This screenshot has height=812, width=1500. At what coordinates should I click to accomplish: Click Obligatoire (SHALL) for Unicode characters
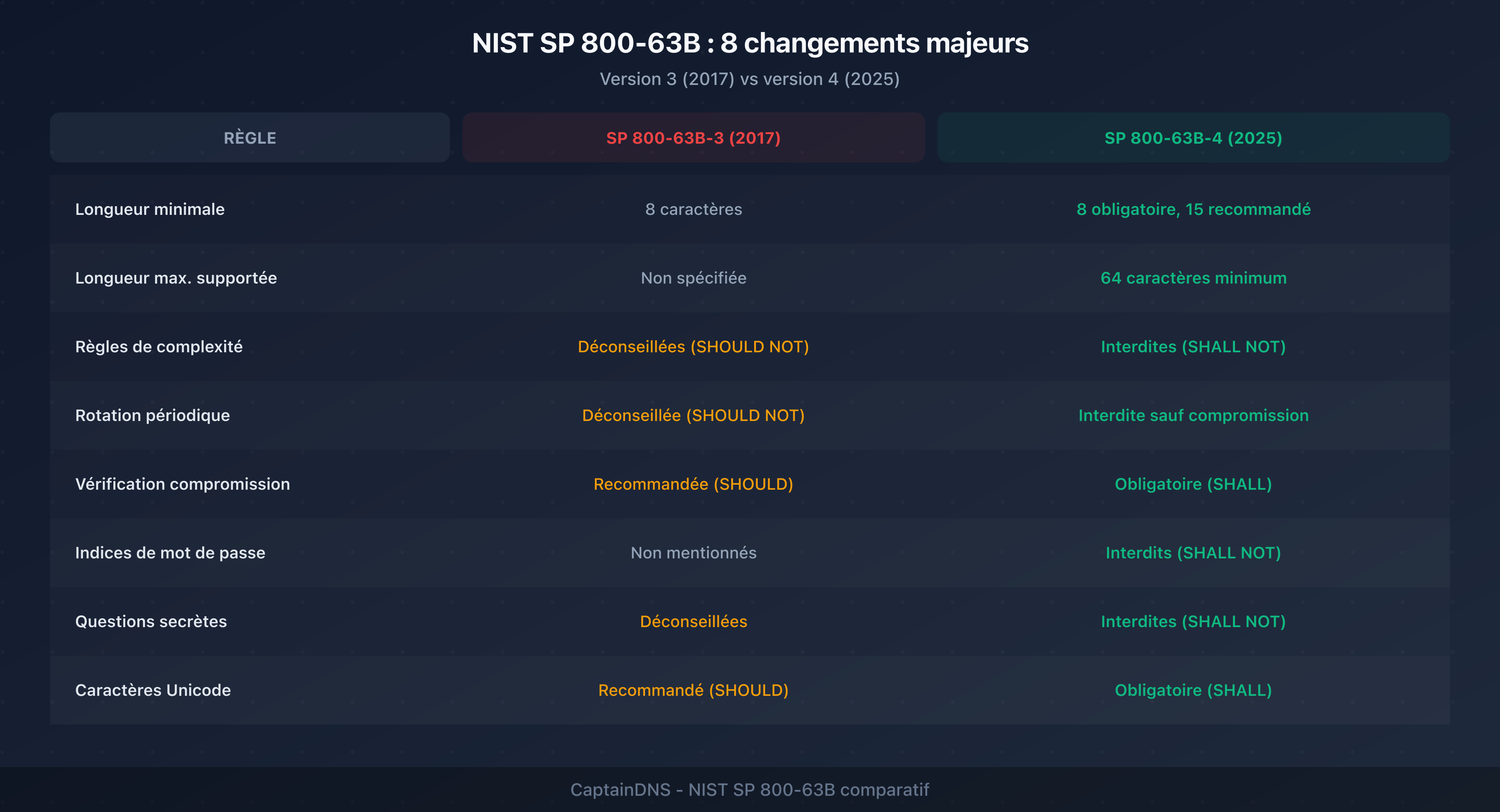point(1193,690)
